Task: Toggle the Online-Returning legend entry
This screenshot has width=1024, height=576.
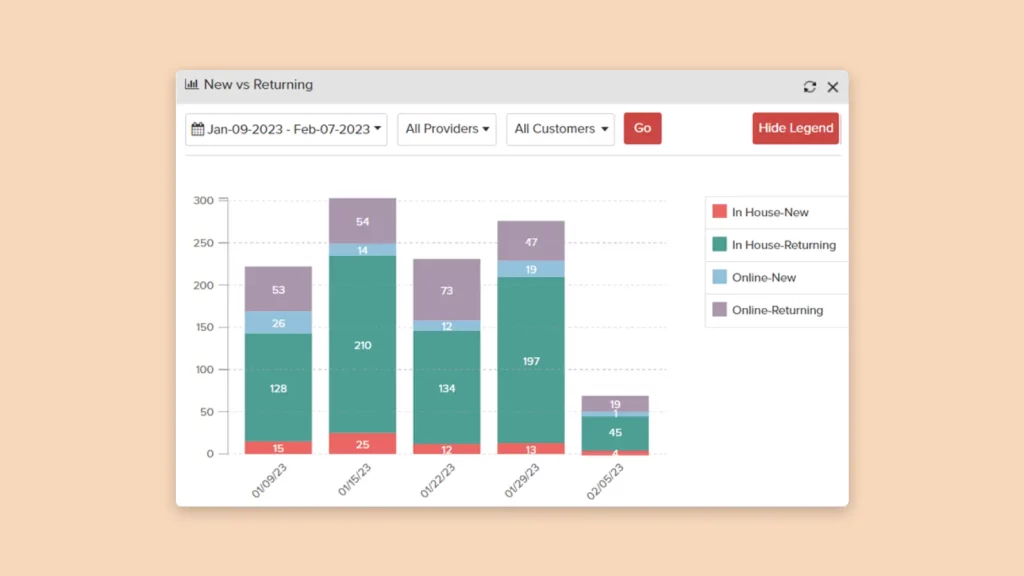Action: (x=776, y=310)
